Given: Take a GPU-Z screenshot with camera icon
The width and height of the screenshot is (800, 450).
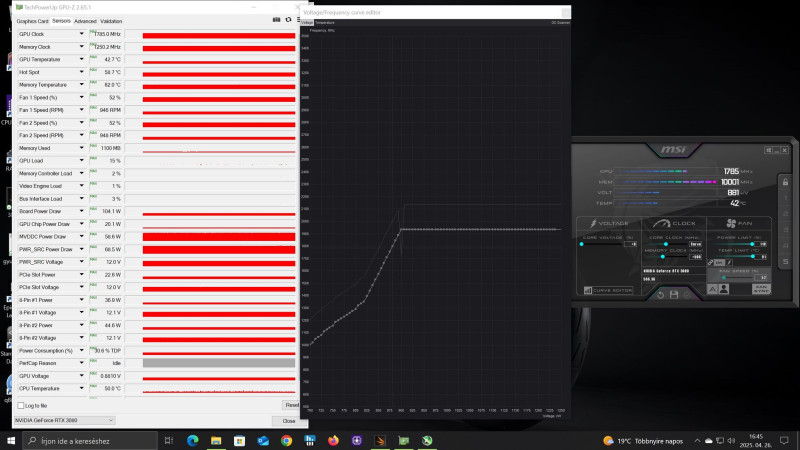Looking at the screenshot, I should (276, 19).
